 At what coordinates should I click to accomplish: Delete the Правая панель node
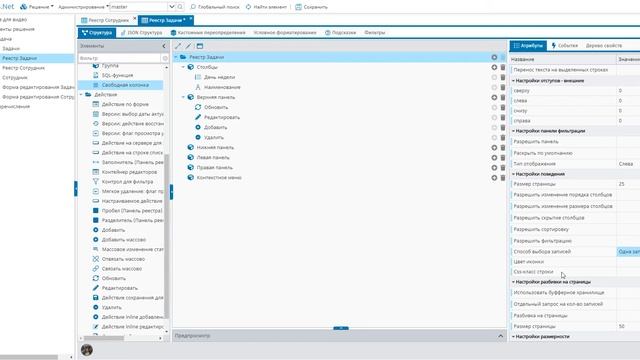(x=503, y=168)
